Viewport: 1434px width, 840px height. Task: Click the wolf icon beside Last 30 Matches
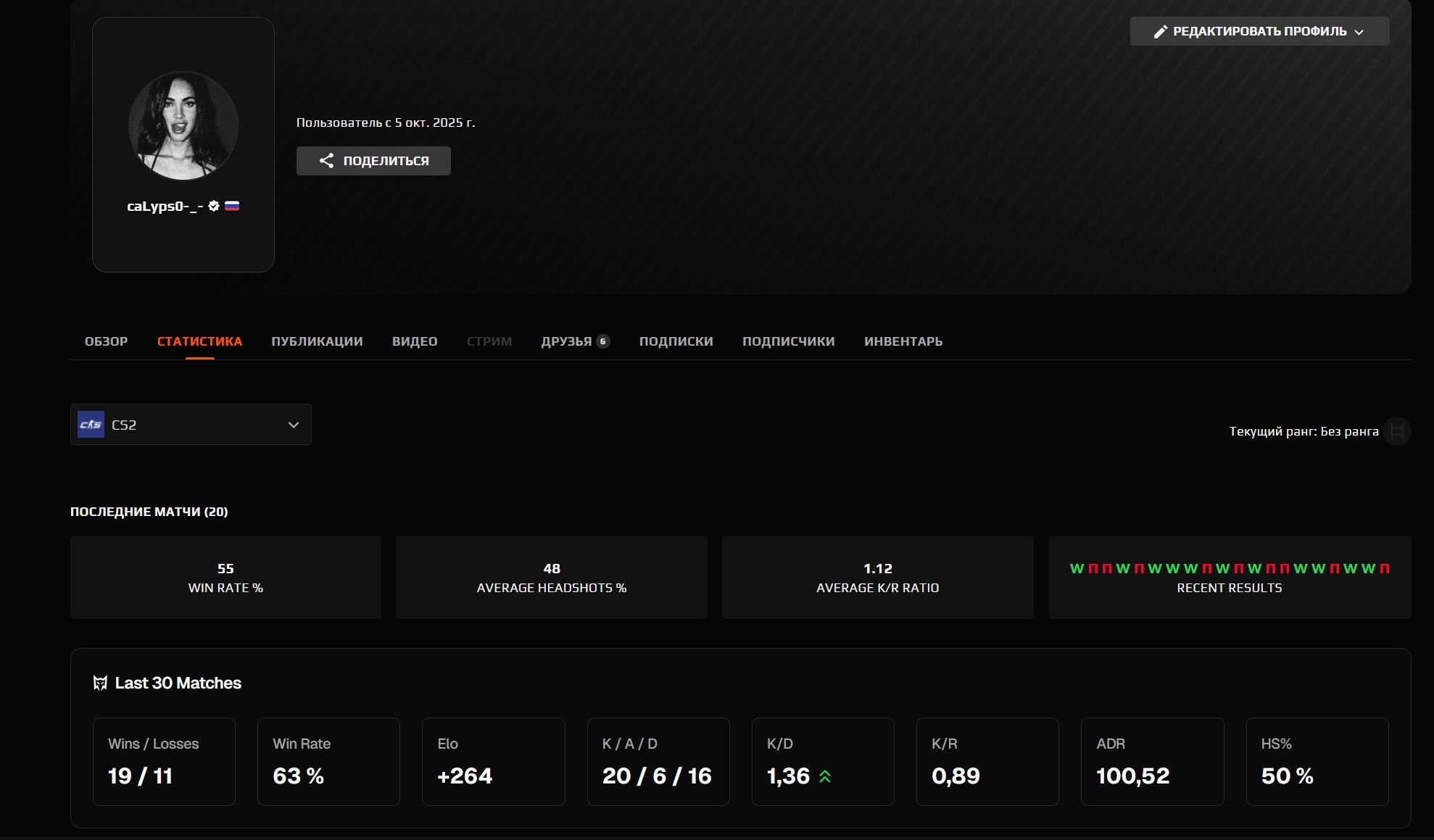[100, 683]
